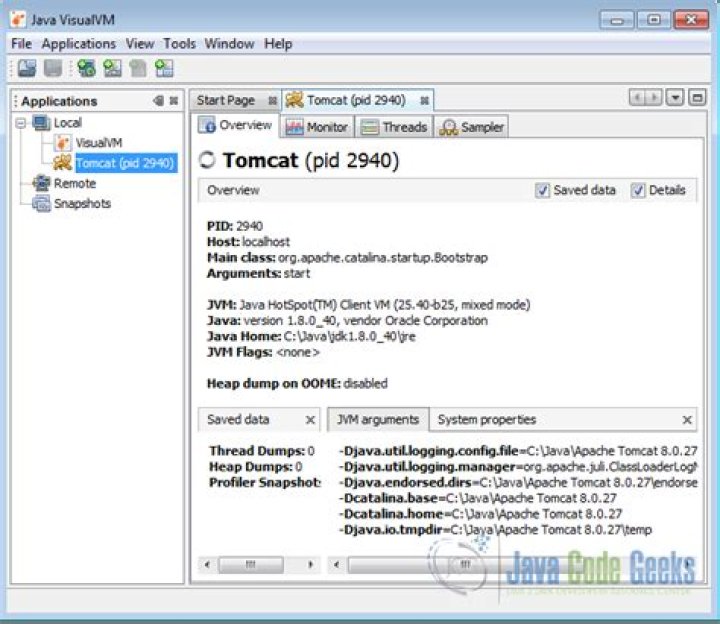The image size is (720, 624).
Task: Click the Java VisualVM title bar icon
Action: tap(18, 19)
